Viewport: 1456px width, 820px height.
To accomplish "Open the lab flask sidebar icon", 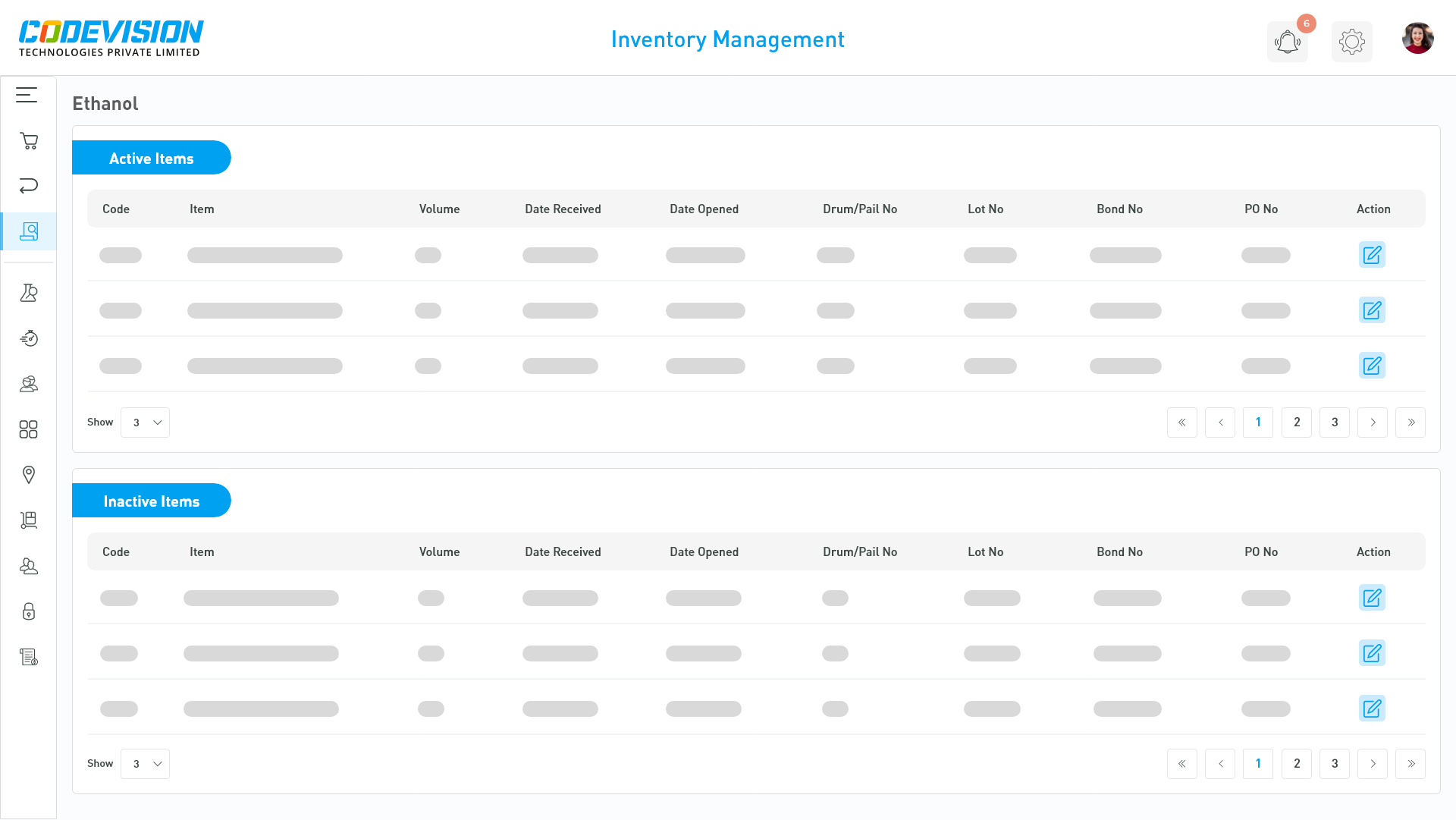I will pyautogui.click(x=29, y=293).
